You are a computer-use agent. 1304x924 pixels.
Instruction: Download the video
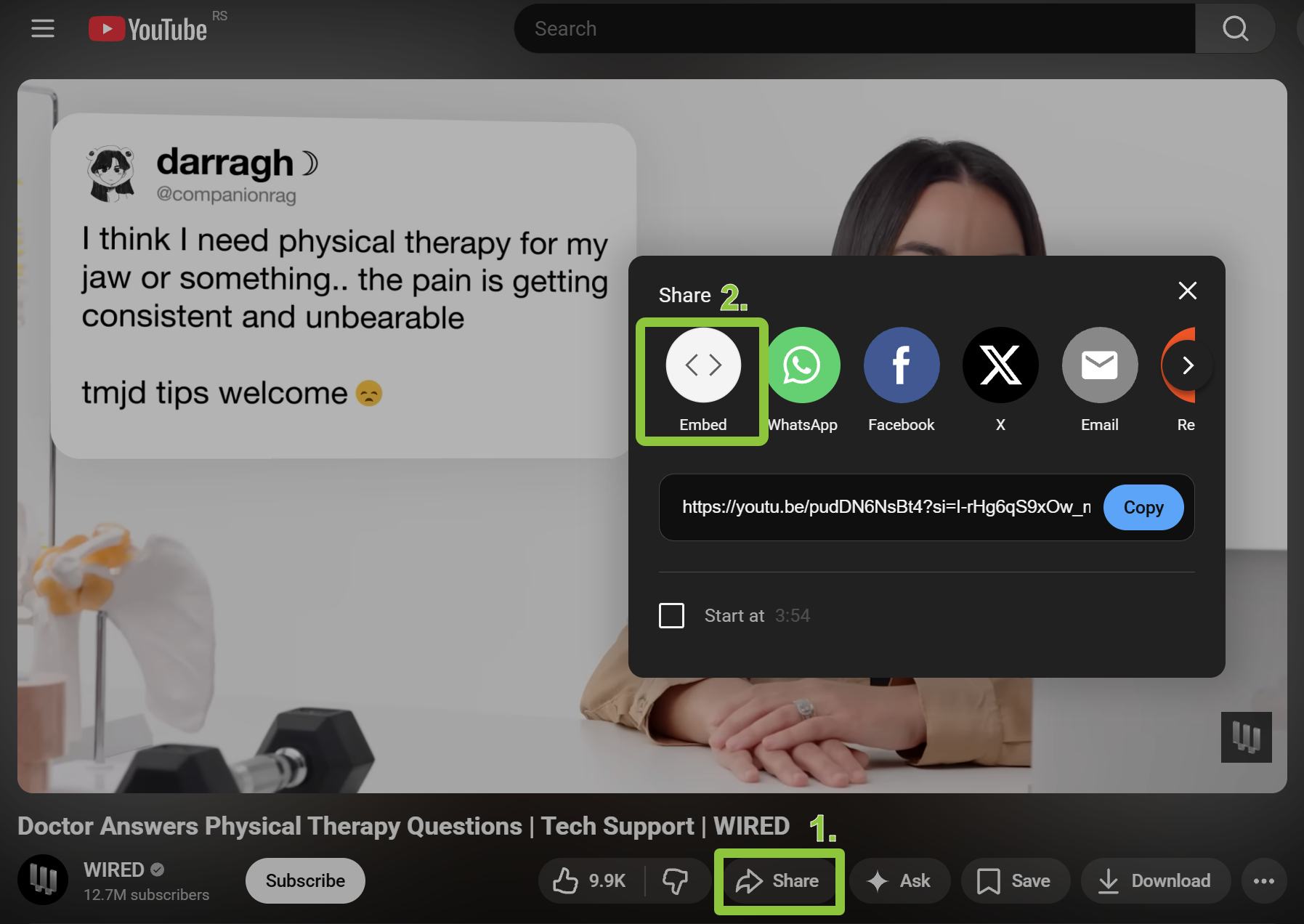(x=1155, y=880)
